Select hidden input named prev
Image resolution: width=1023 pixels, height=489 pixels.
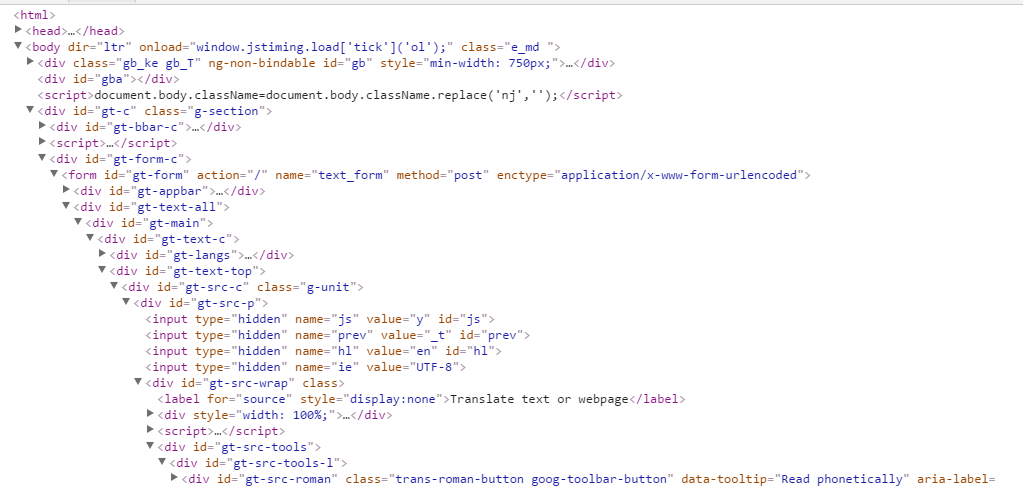[338, 335]
